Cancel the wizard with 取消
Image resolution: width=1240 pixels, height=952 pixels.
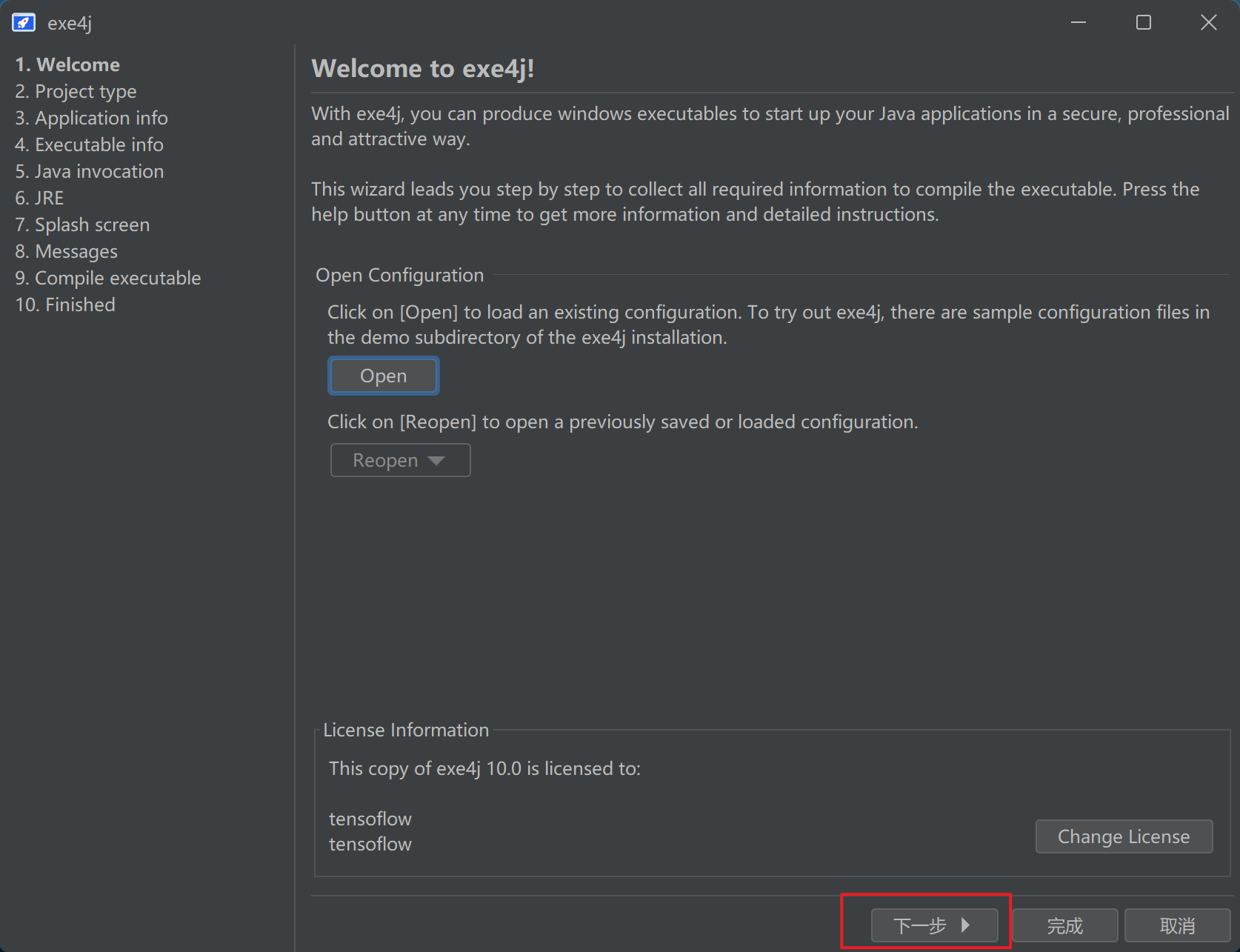coord(1176,925)
